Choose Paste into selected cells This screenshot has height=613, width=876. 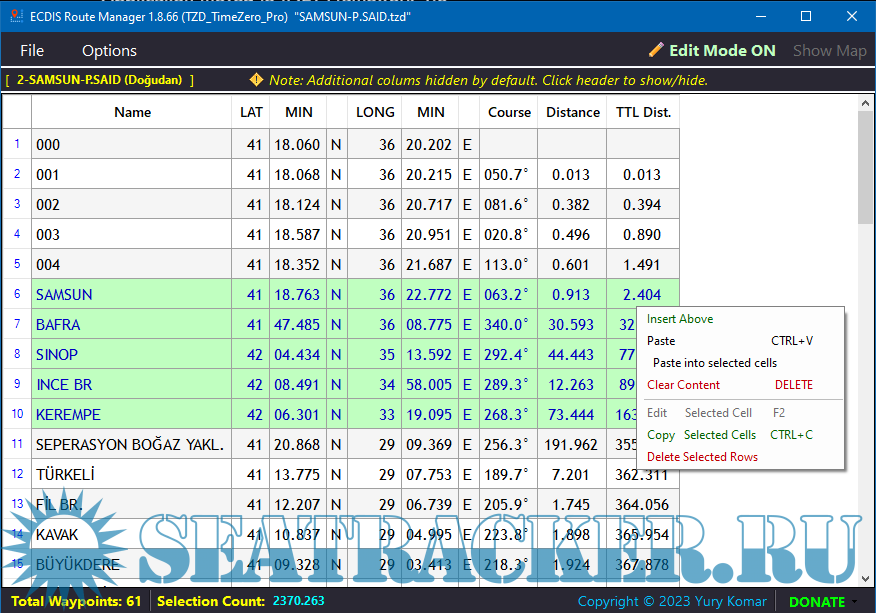pos(714,363)
